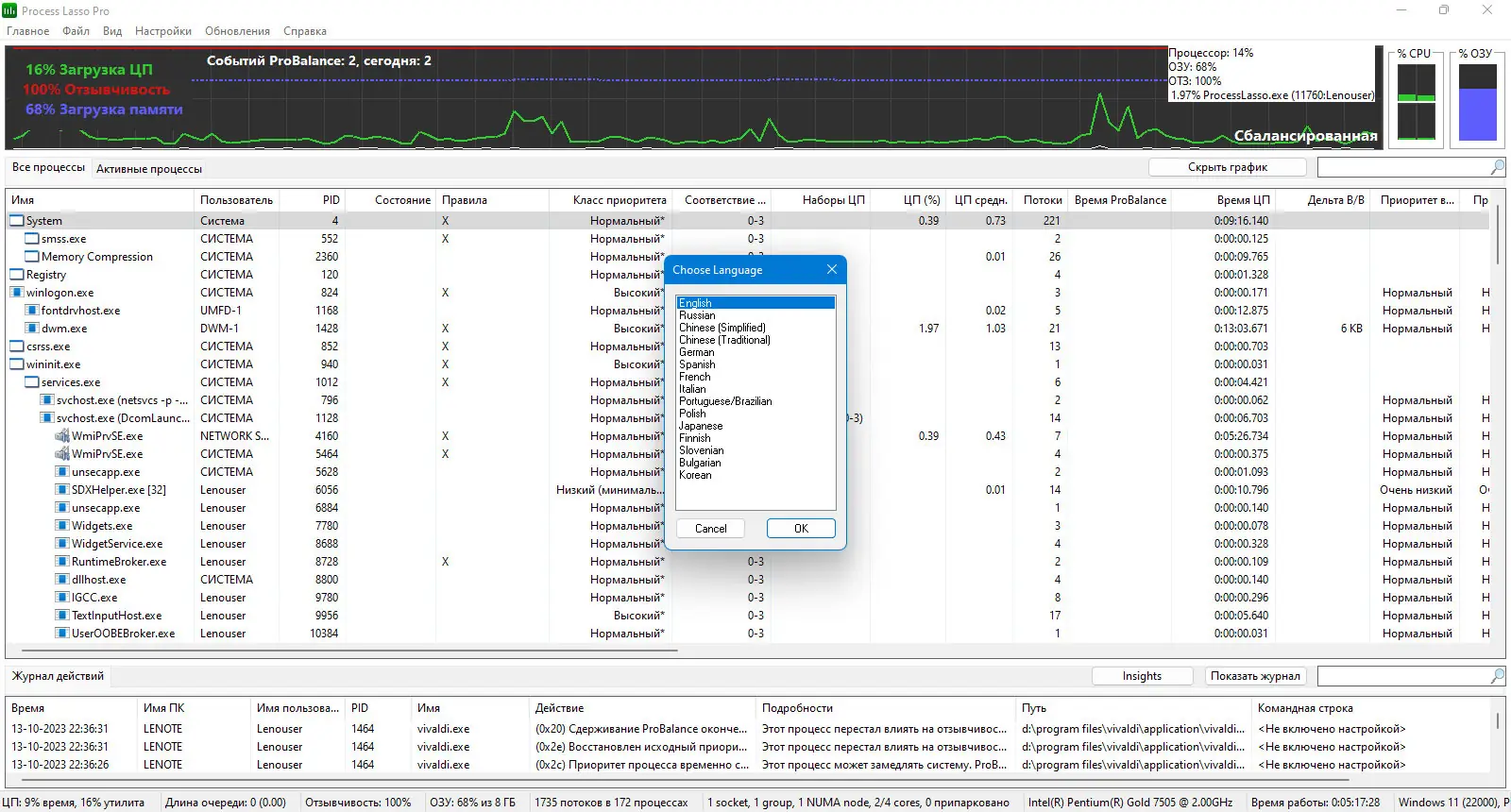The height and width of the screenshot is (812, 1511).
Task: Click the SDXHelper.exe process icon
Action: 62,490
